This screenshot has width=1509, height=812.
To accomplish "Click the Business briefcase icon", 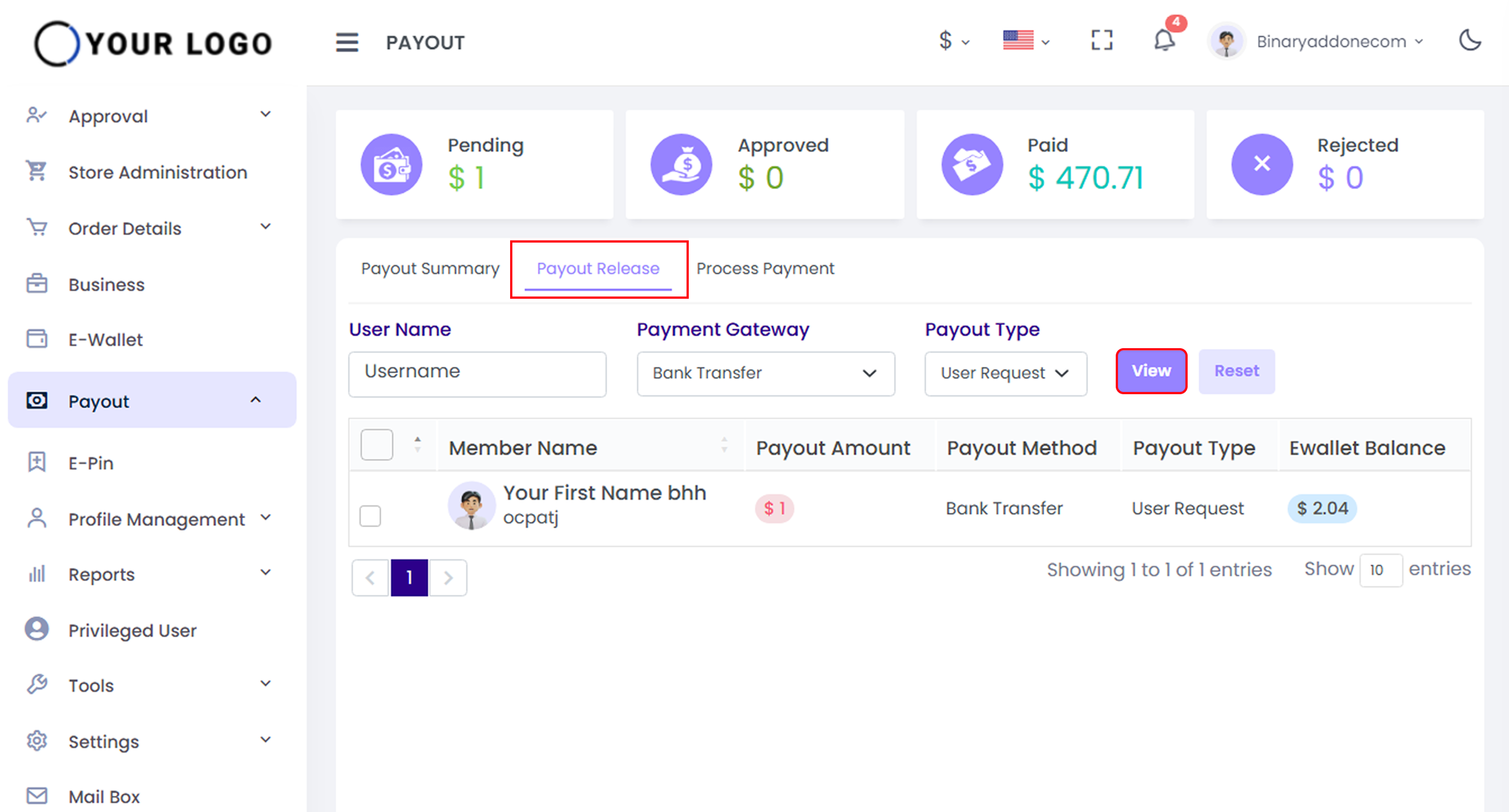I will coord(37,284).
